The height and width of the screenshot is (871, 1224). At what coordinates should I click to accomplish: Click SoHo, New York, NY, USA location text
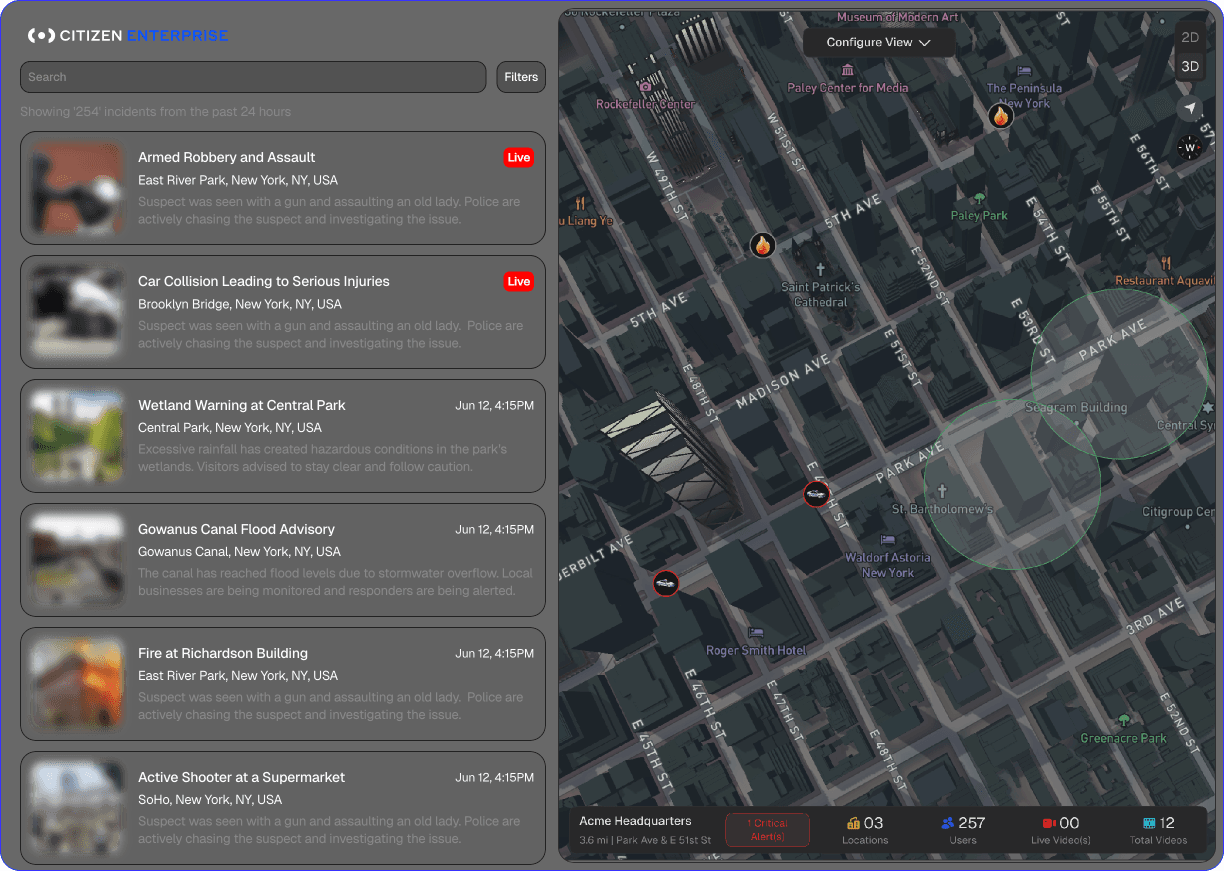pos(210,800)
